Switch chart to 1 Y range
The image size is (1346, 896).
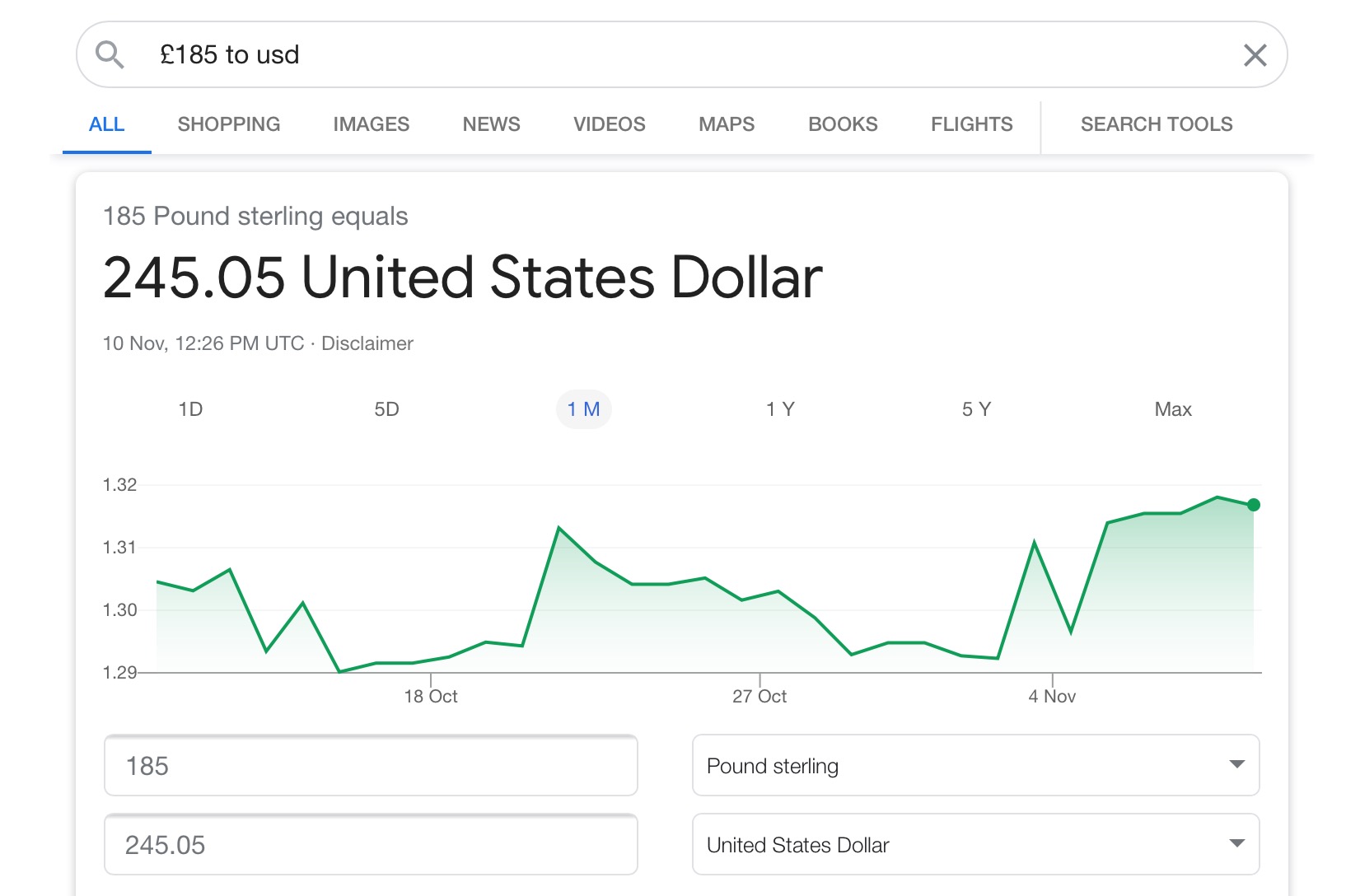(x=780, y=409)
